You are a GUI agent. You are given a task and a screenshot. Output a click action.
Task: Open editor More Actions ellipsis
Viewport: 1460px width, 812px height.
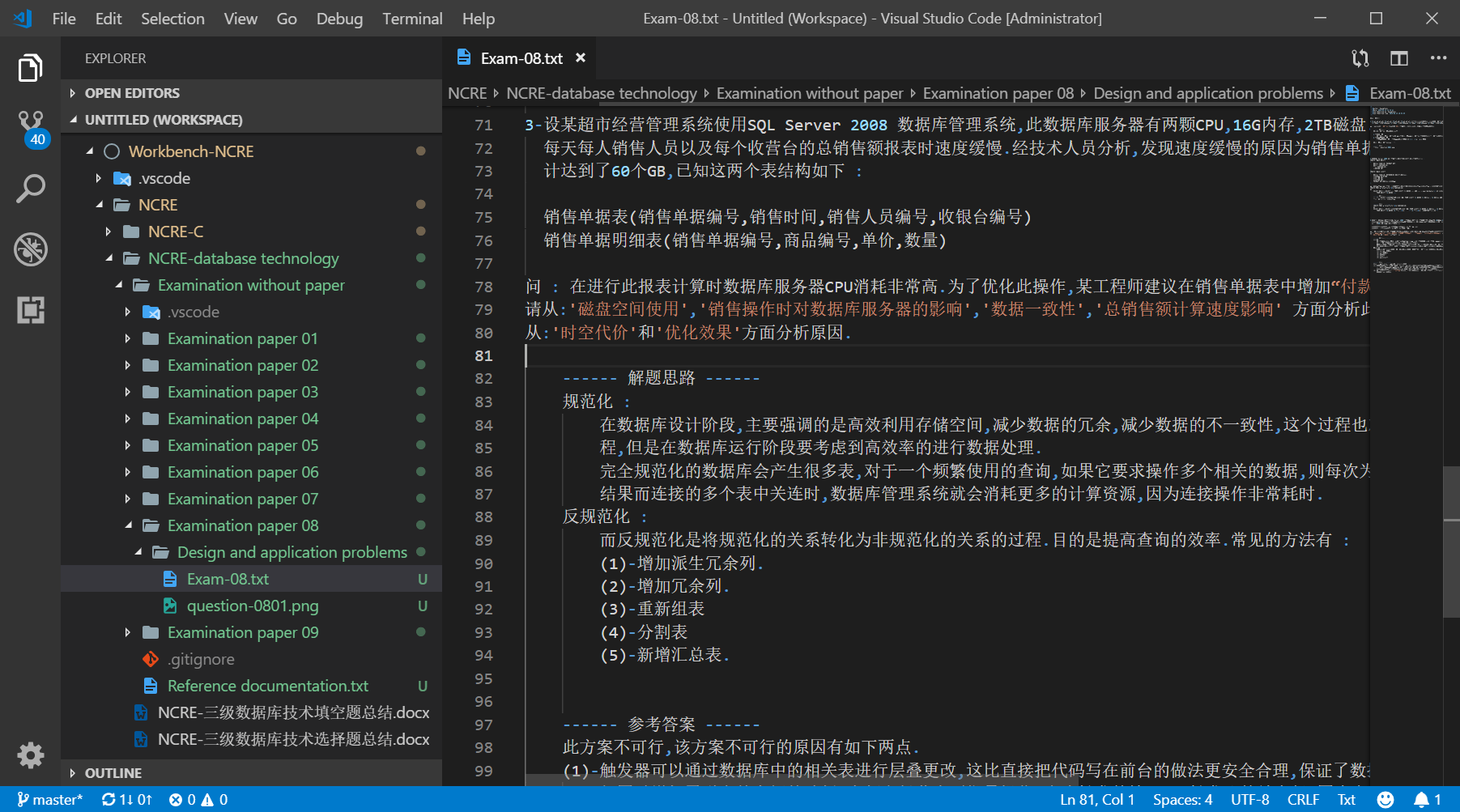click(1437, 58)
